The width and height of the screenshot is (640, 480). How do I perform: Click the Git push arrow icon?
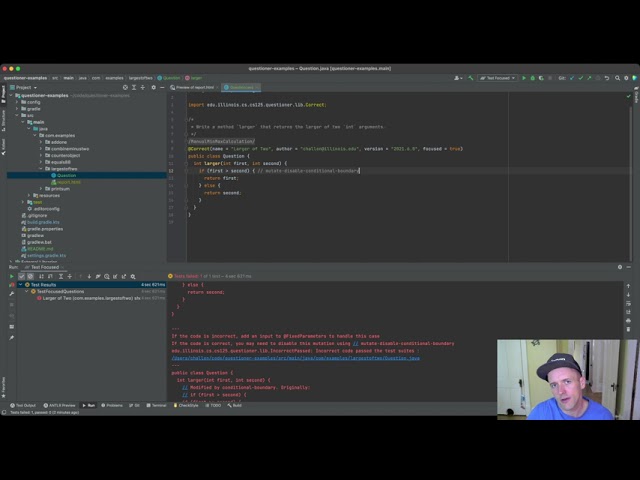589,78
